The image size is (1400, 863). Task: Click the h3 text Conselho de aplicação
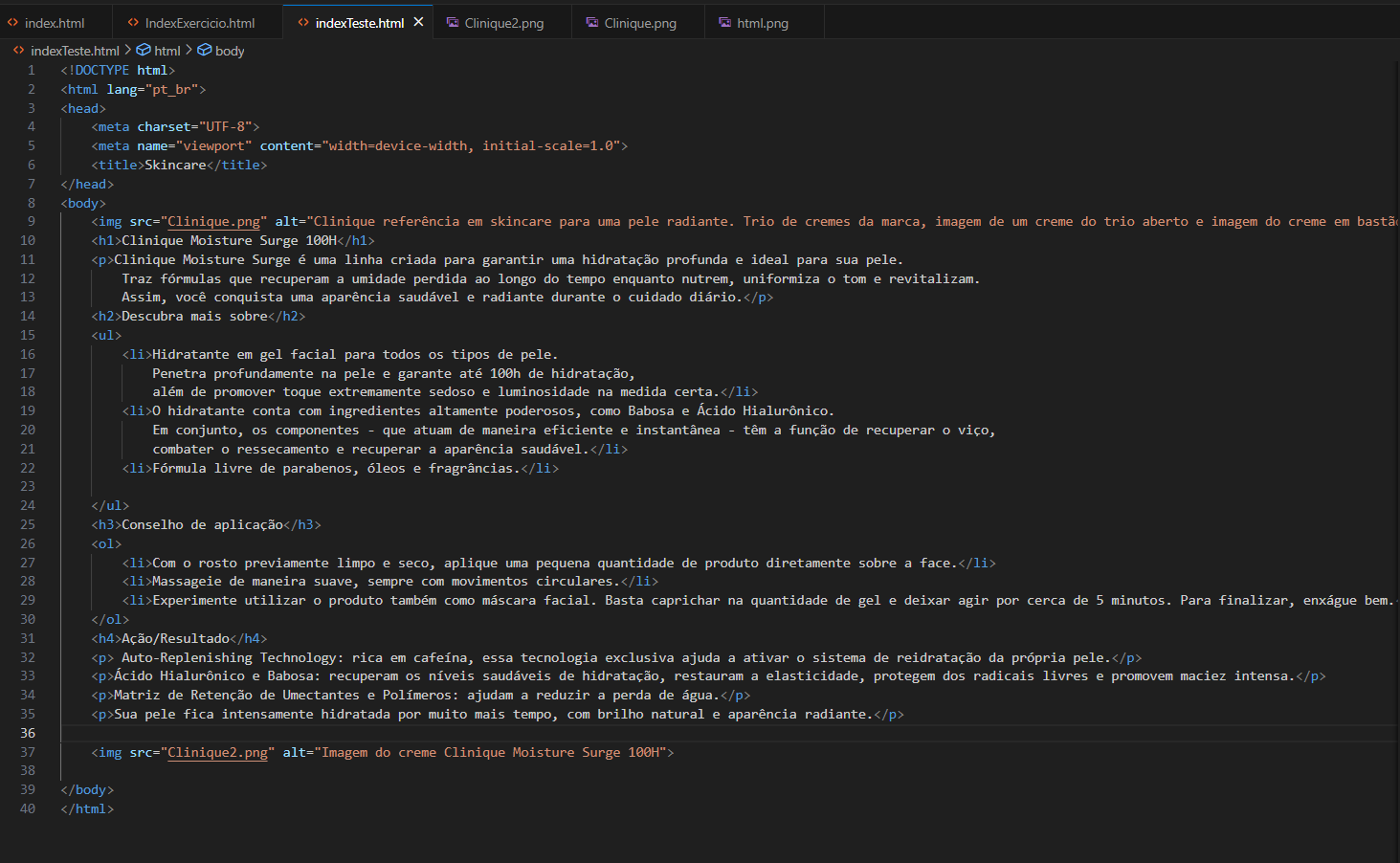[202, 525]
